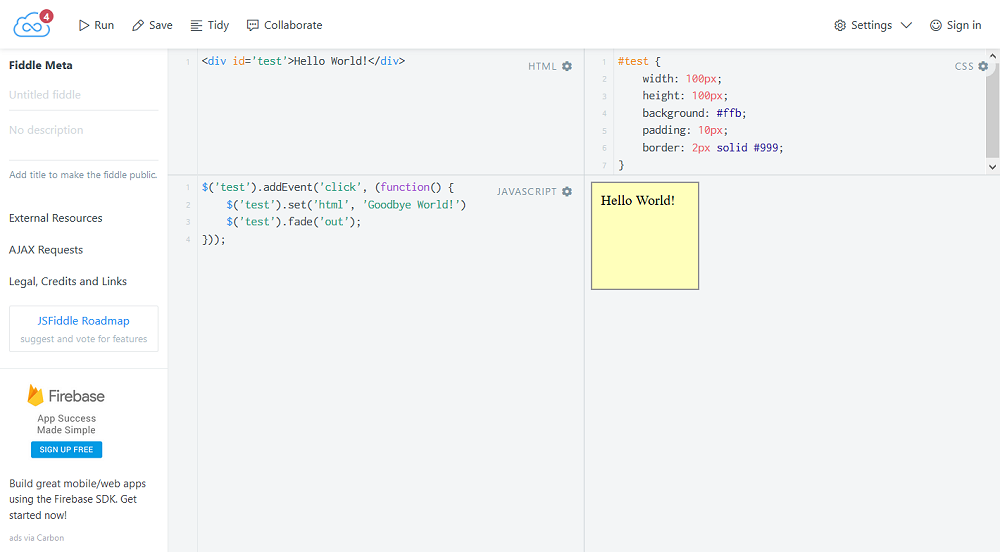Click the Firebase SIGN UP FREE button
The image size is (1000, 552).
[66, 450]
